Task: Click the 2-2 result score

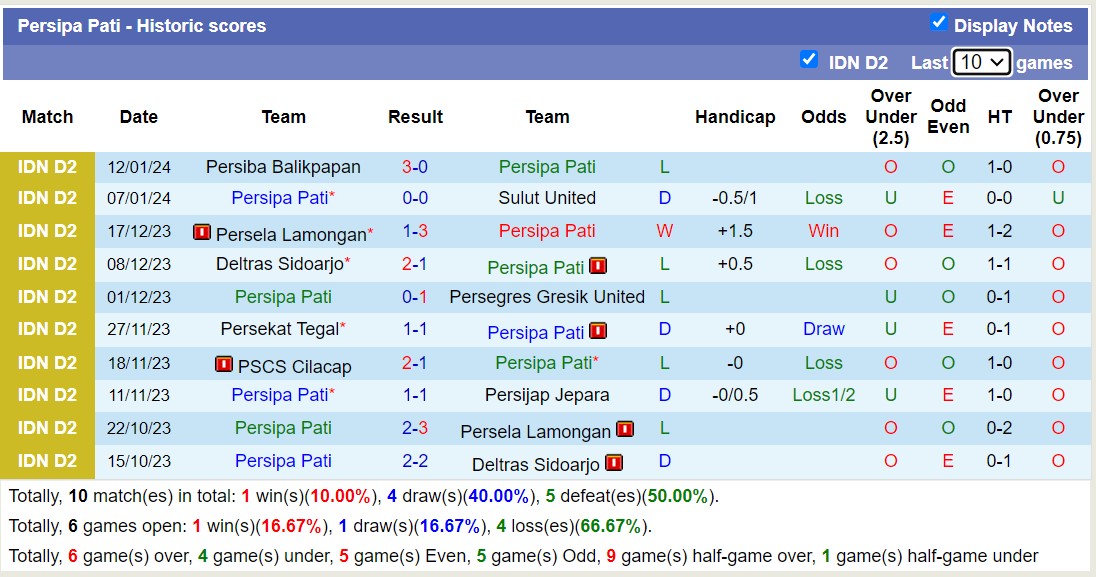Action: click(415, 461)
